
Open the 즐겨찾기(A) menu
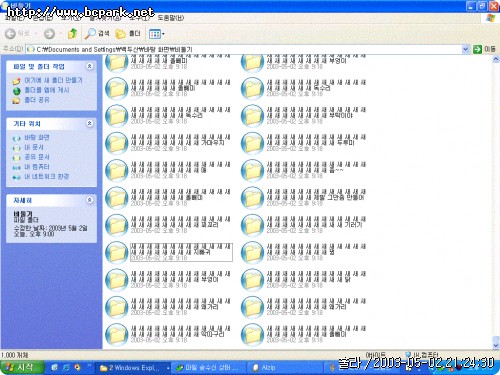pos(105,18)
